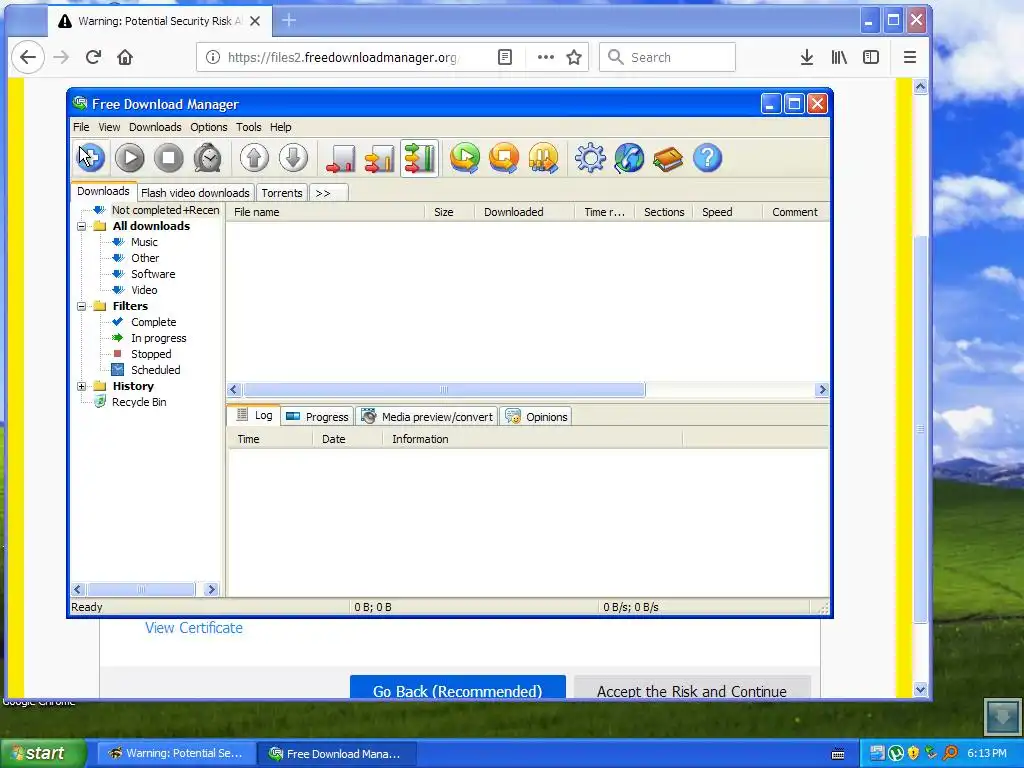Stop downloads using the stop icon

[x=168, y=158]
